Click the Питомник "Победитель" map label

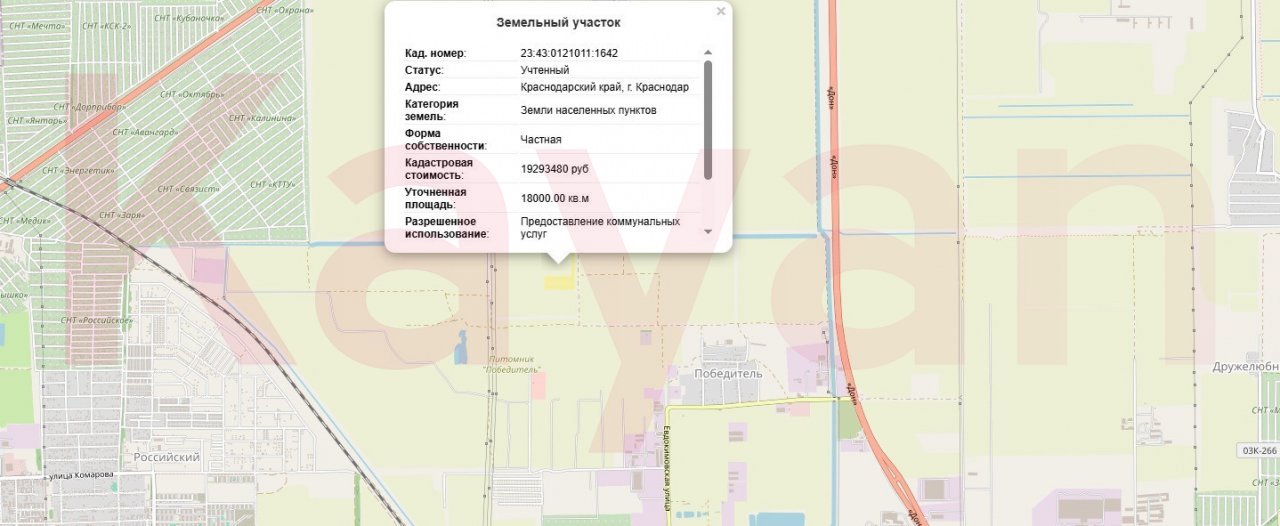[513, 364]
